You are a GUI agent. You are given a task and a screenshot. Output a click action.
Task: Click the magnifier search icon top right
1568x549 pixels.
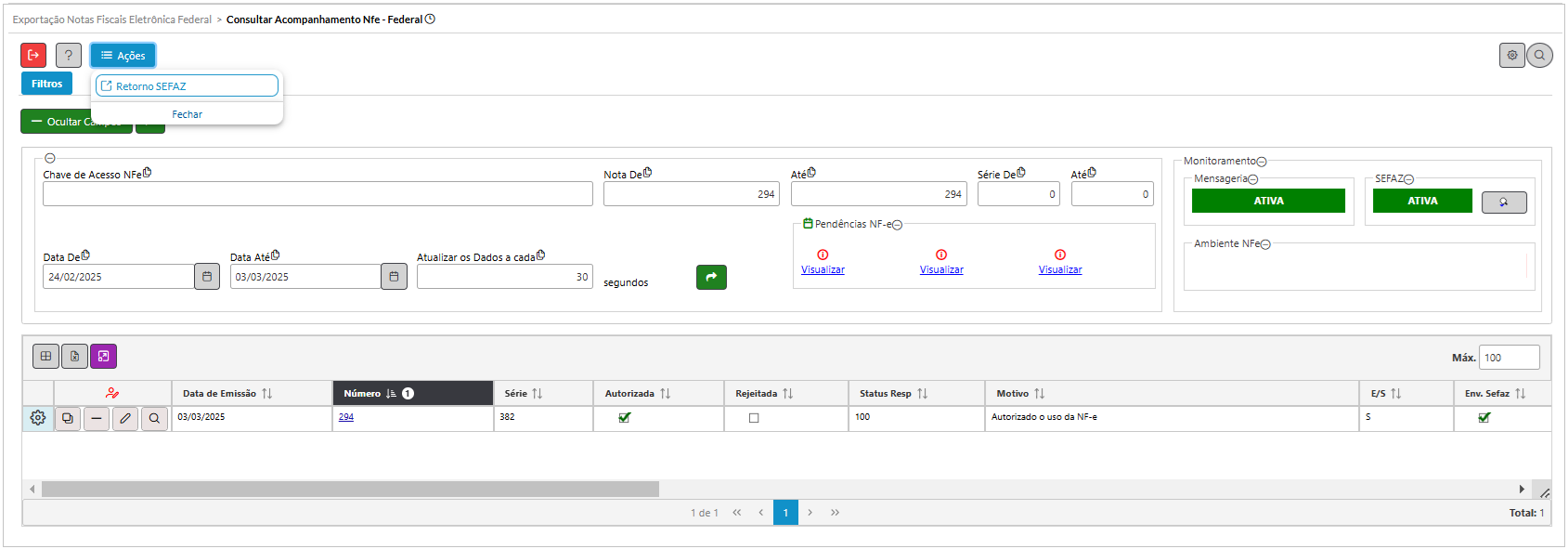[x=1539, y=56]
